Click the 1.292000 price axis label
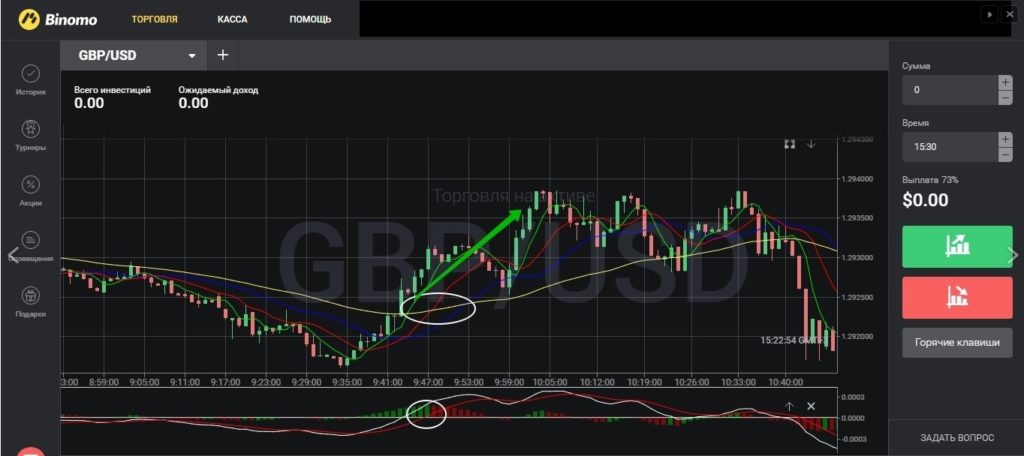Viewport: 1024px width, 456px height. 856,337
